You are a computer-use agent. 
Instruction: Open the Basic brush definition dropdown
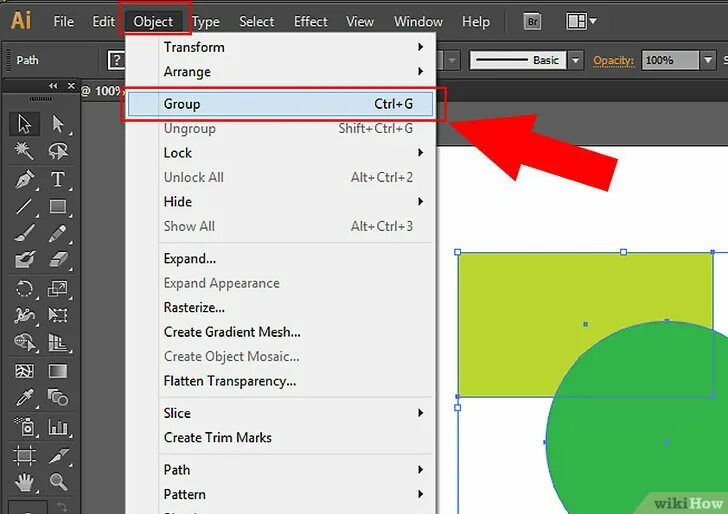[575, 60]
